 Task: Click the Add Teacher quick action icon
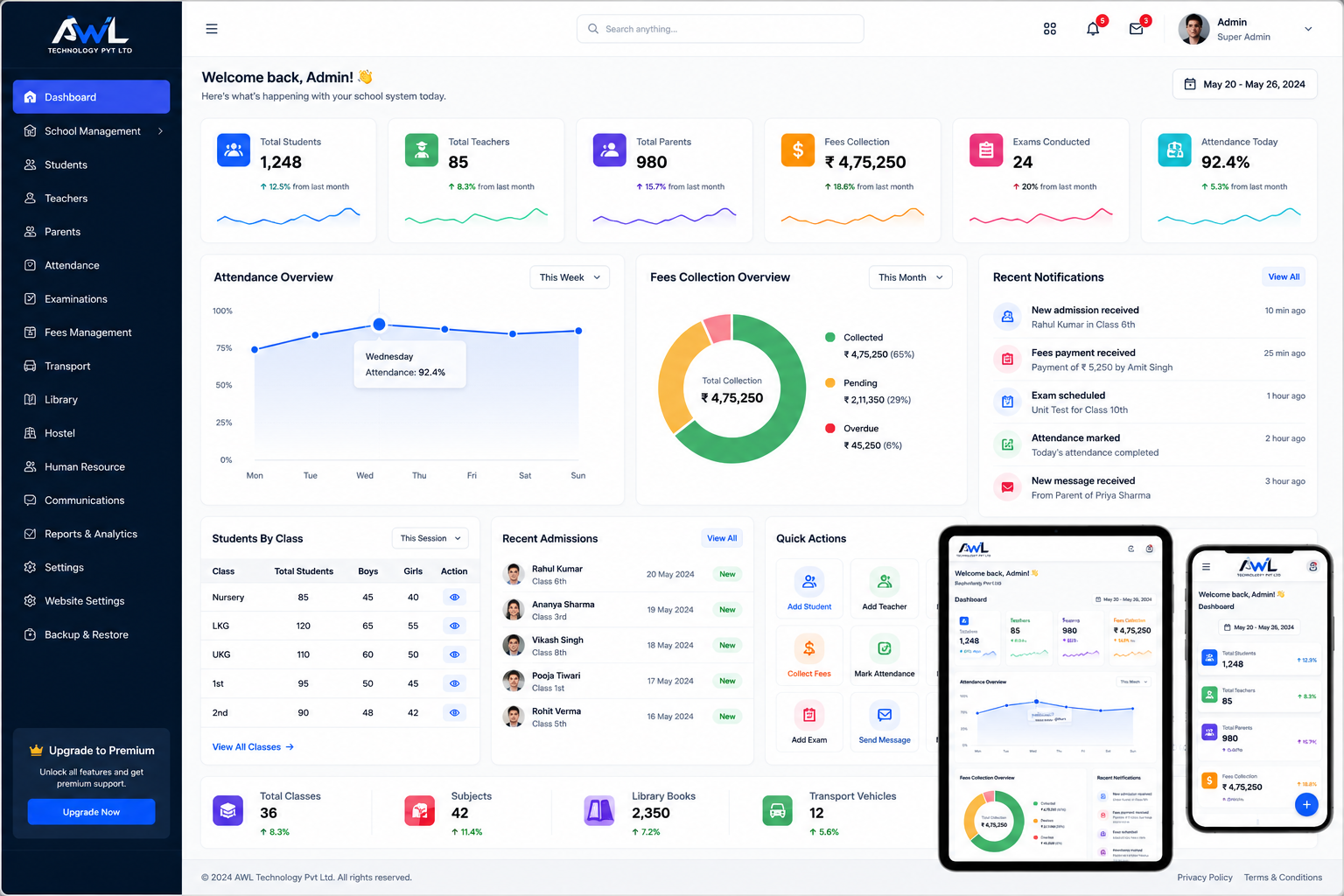pyautogui.click(x=885, y=581)
